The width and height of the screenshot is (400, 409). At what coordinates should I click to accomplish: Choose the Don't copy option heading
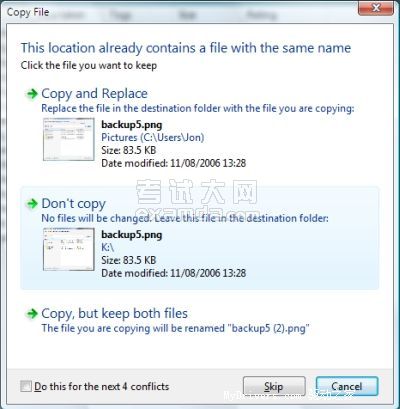click(x=74, y=203)
